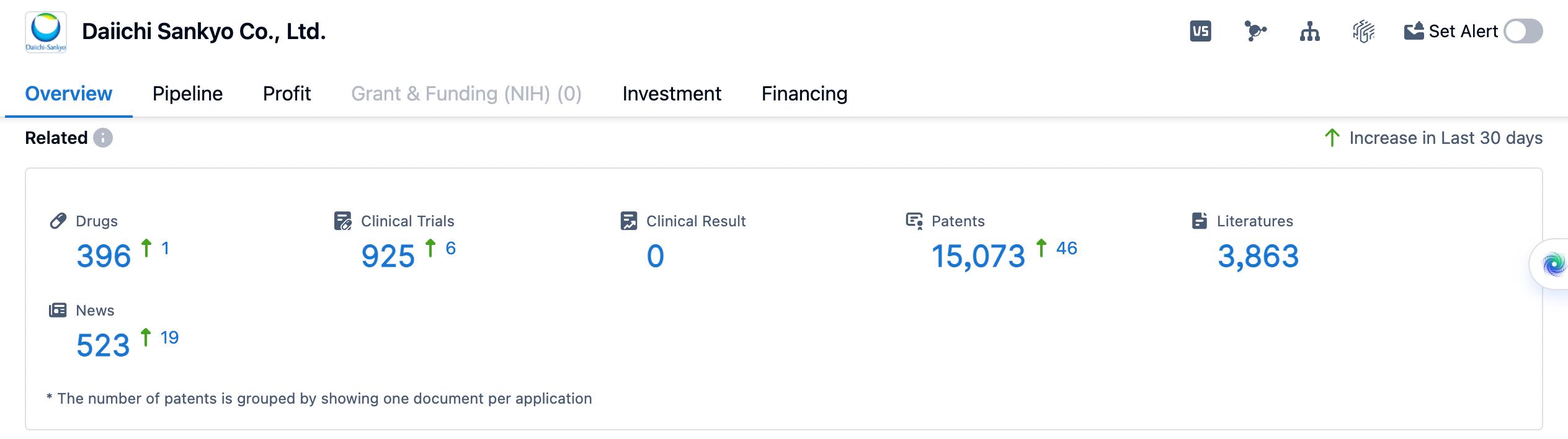
Task: Go to the Investment tab
Action: tap(671, 94)
